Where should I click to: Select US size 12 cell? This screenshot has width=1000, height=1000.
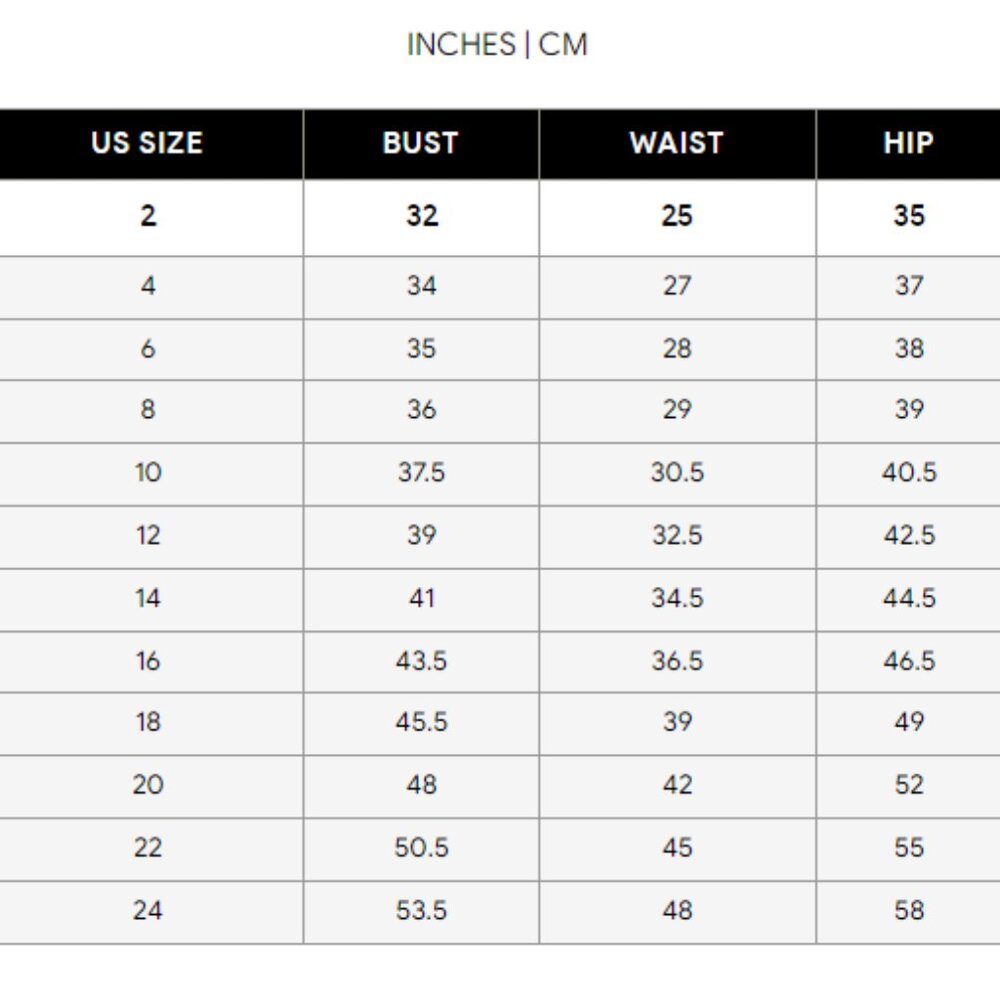pos(148,535)
